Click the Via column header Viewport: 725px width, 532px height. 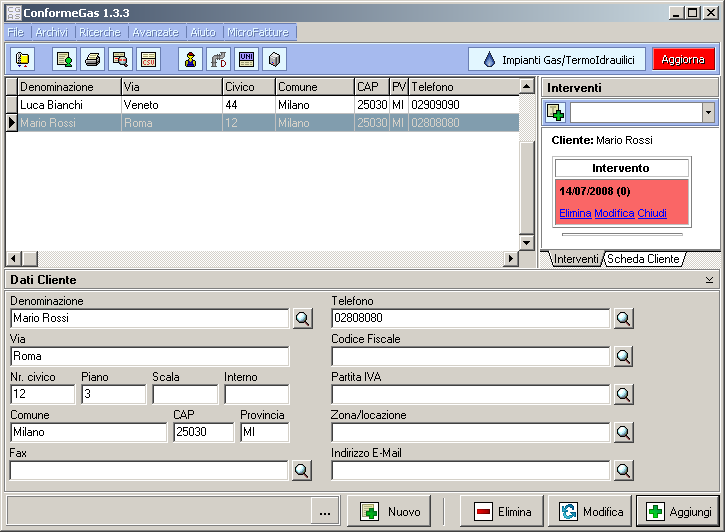coord(172,87)
